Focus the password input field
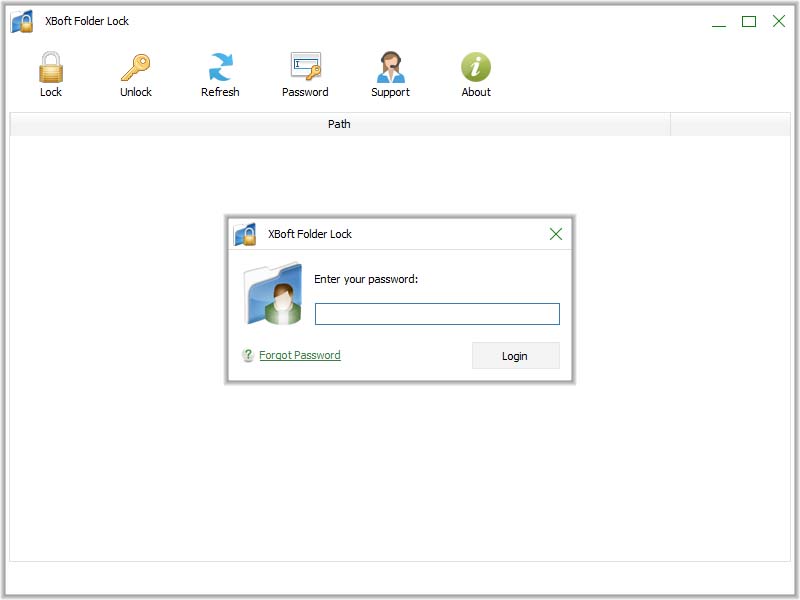Screen dimensions: 800x600 coord(437,314)
